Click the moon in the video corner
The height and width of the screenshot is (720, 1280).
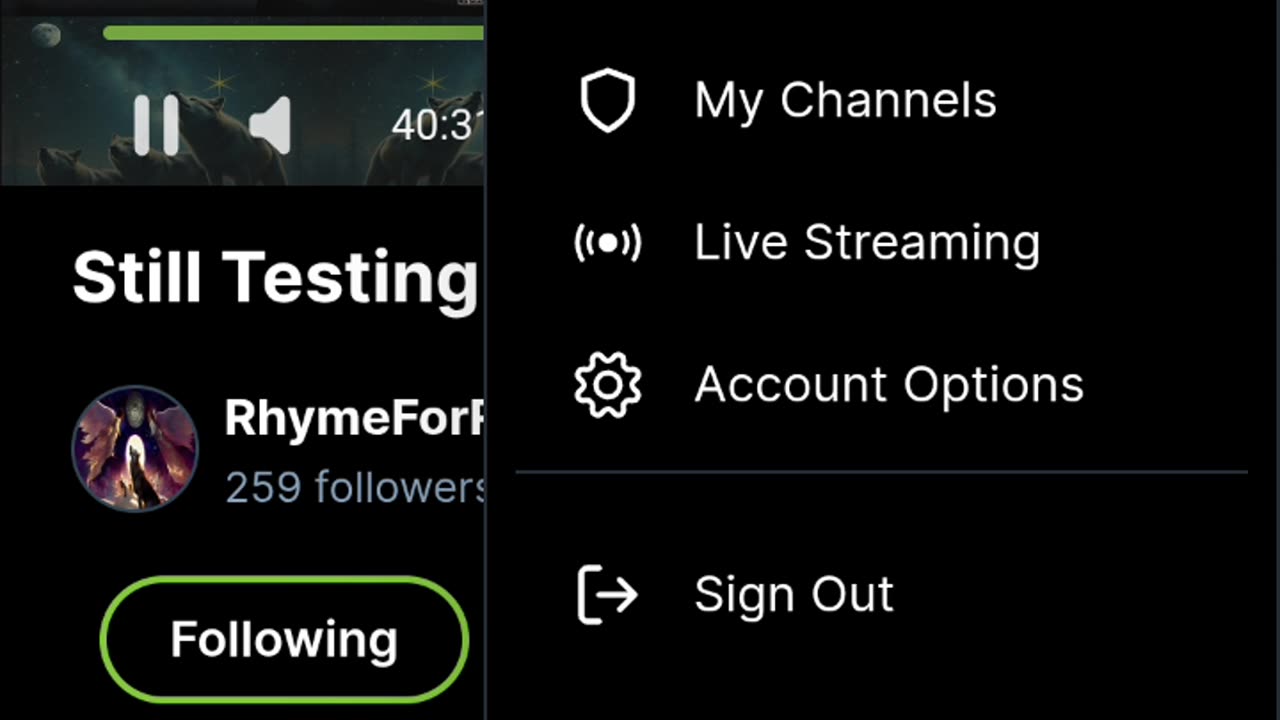pos(45,36)
